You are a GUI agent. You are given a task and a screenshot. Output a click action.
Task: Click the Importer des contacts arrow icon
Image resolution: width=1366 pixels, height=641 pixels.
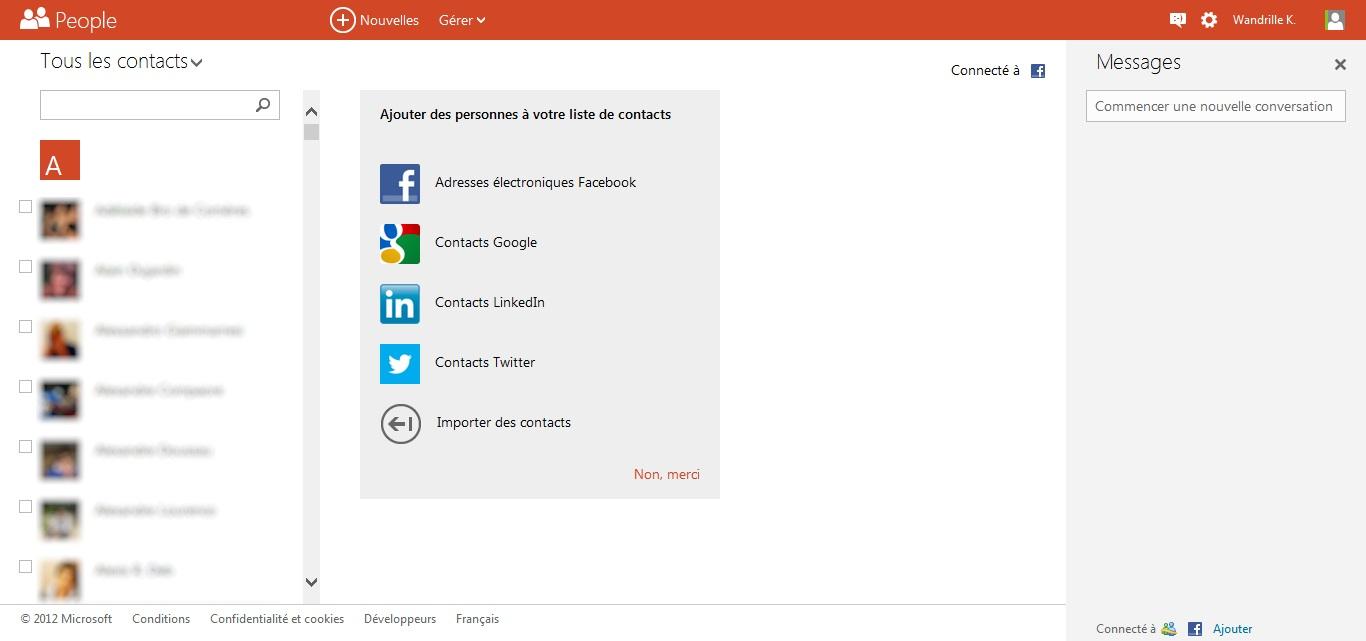click(401, 424)
